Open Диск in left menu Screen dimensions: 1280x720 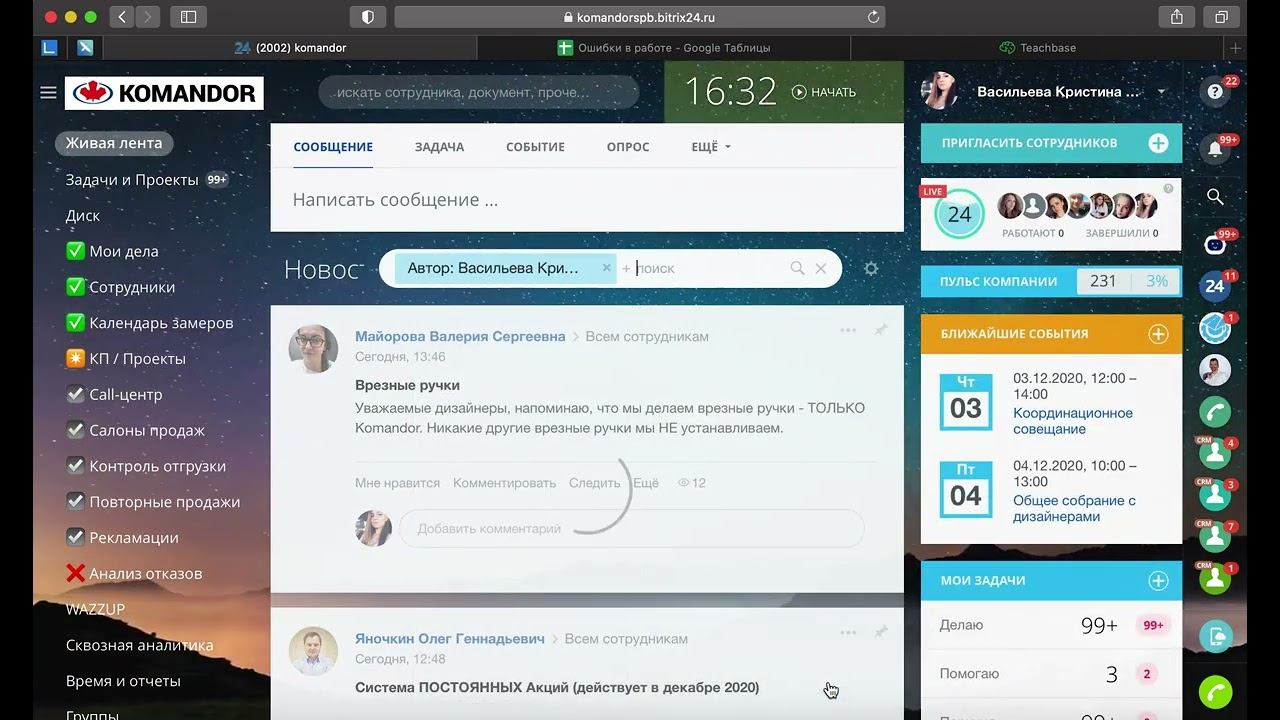pos(83,216)
